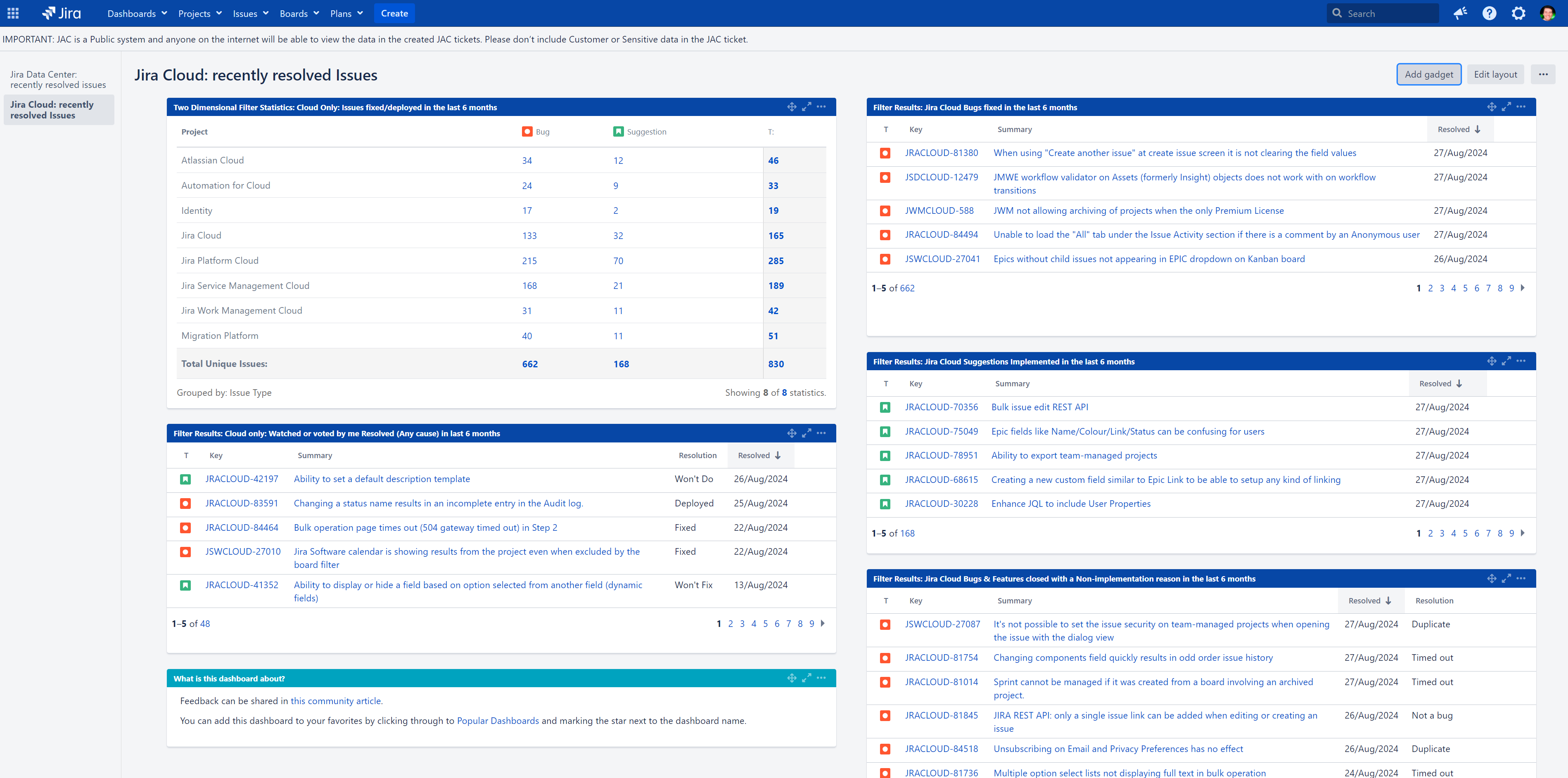Screen dimensions: 1568x778
Task: Maximize the What is this dashboard about gadget
Action: (x=807, y=678)
